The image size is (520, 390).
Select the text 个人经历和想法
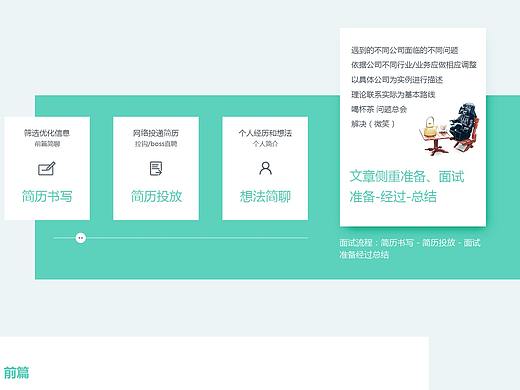coord(265,133)
